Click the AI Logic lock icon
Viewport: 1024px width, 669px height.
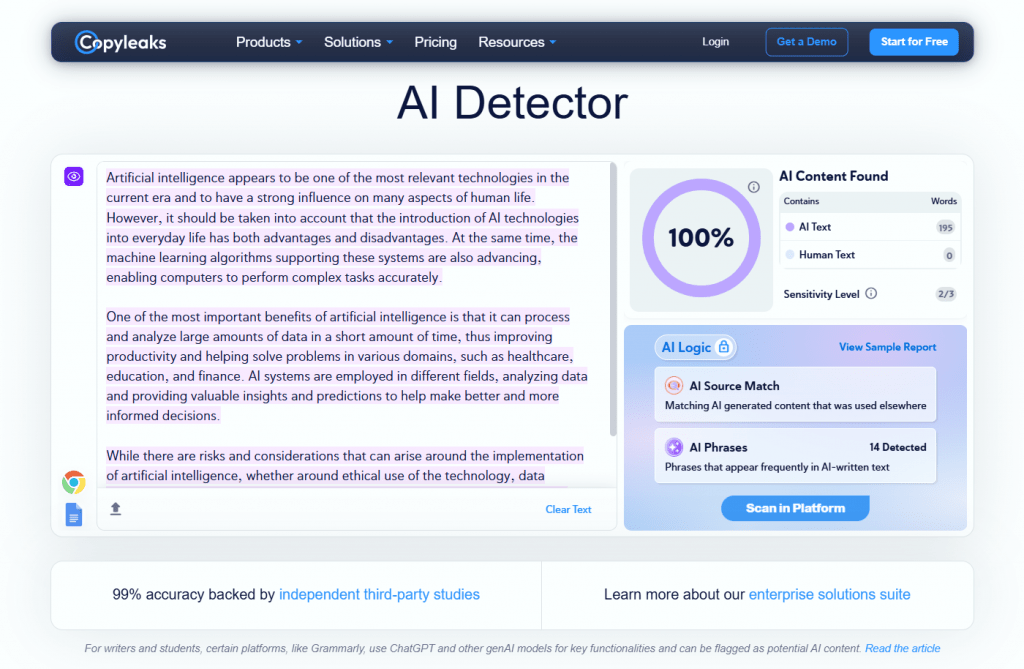click(x=724, y=347)
